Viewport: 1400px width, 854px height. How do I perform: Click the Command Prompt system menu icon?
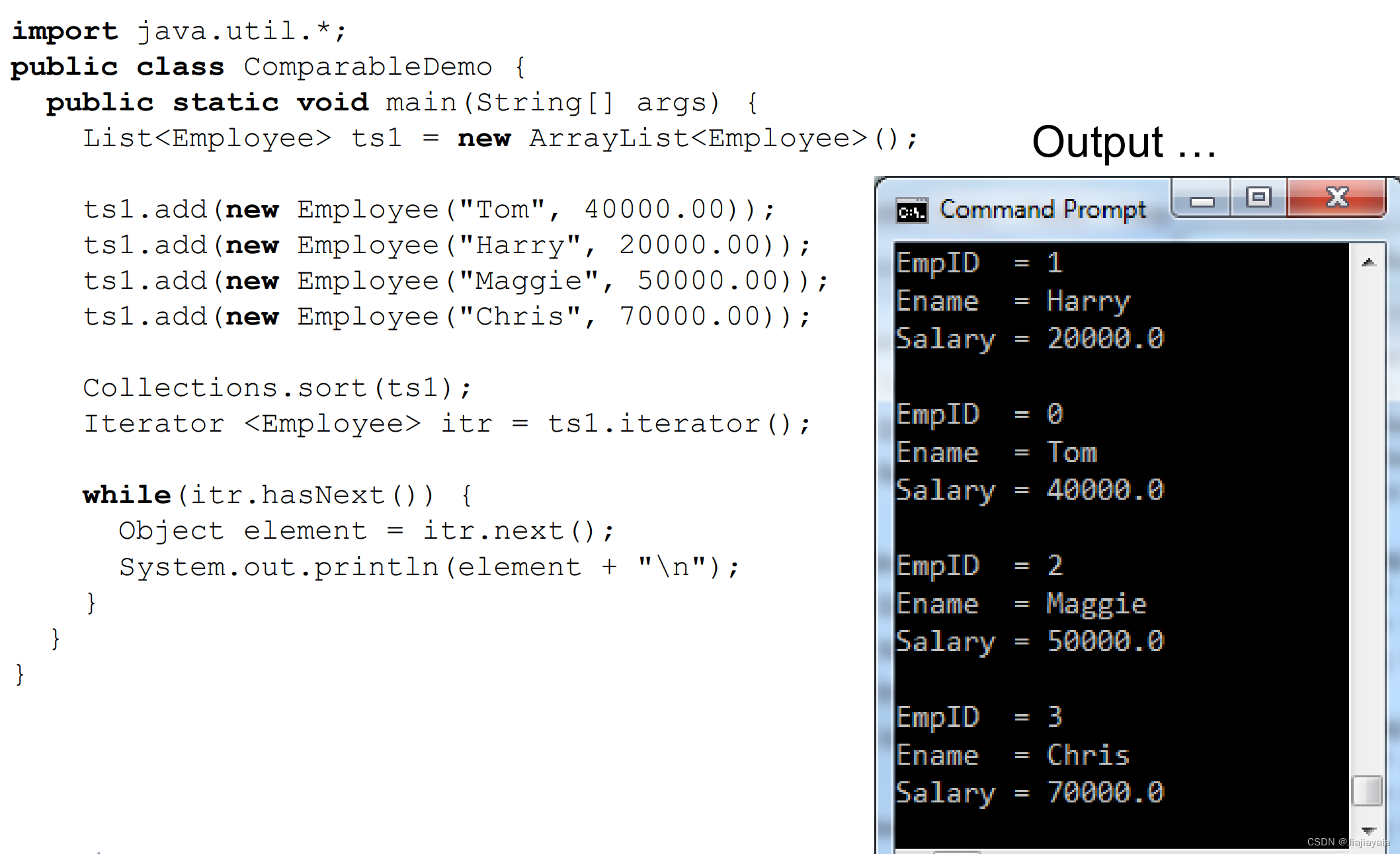(x=912, y=211)
